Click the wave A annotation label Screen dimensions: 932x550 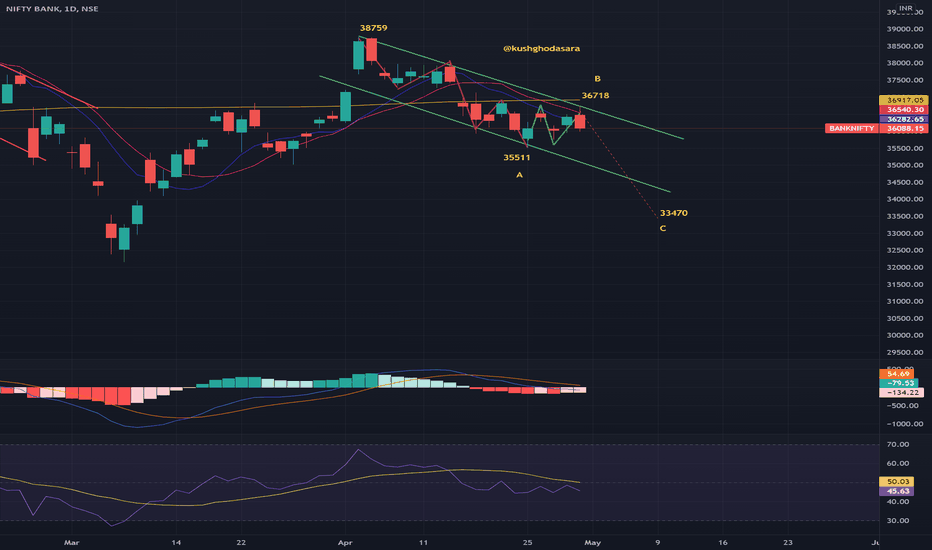519,175
